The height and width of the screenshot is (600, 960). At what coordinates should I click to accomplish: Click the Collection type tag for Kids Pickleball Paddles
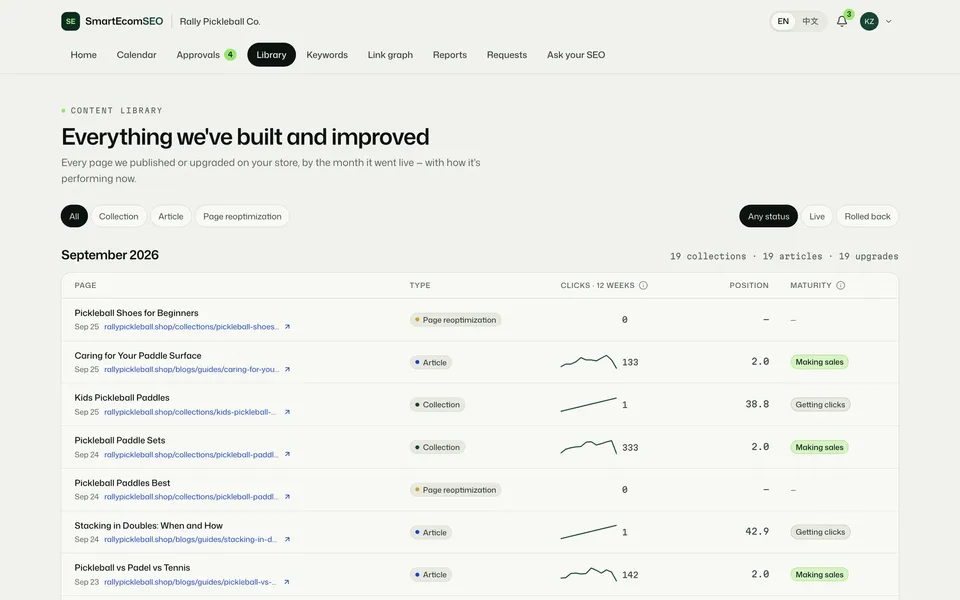pos(437,405)
